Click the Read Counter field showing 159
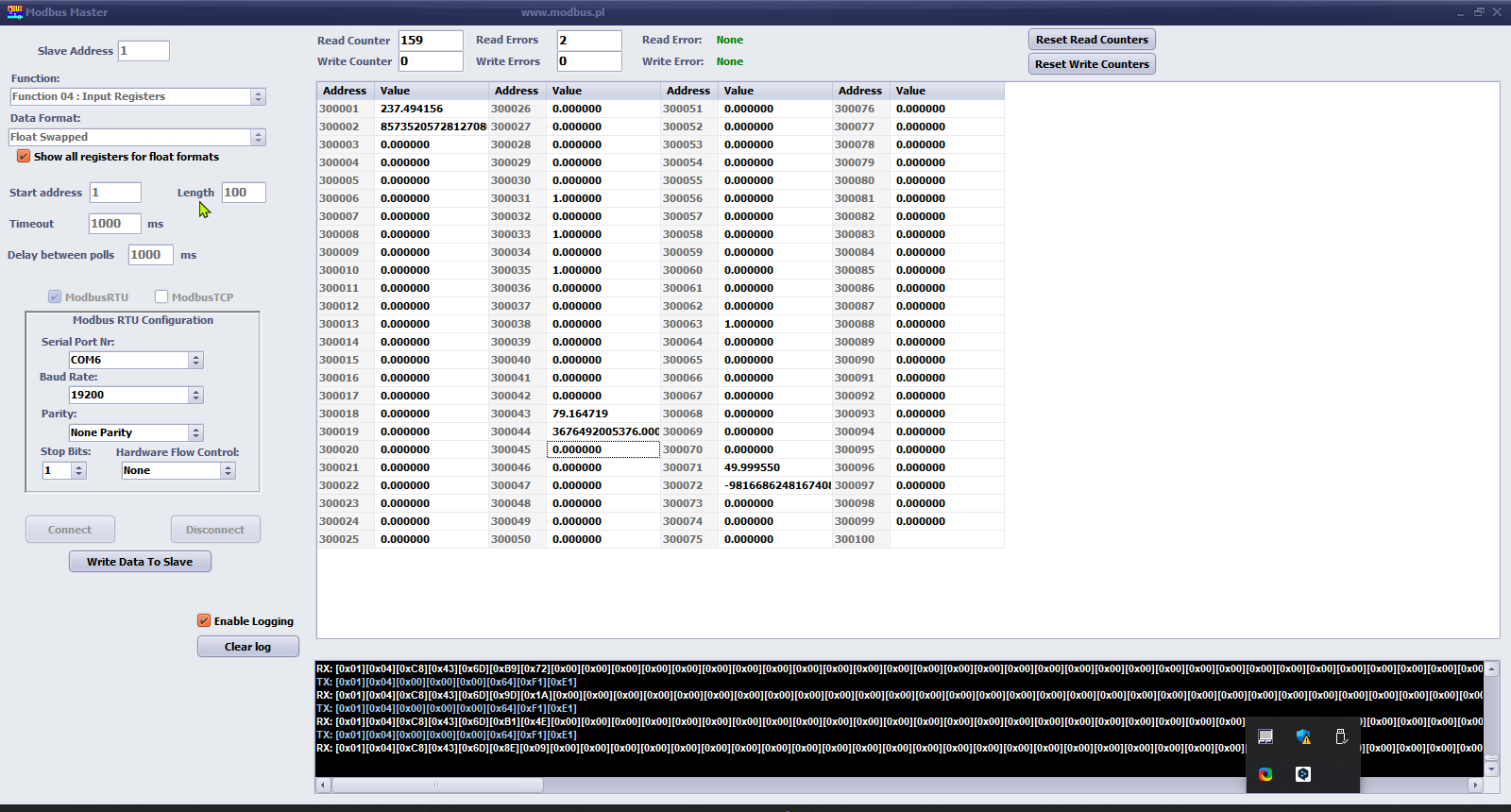Screen dimensions: 1511x812 (431, 41)
